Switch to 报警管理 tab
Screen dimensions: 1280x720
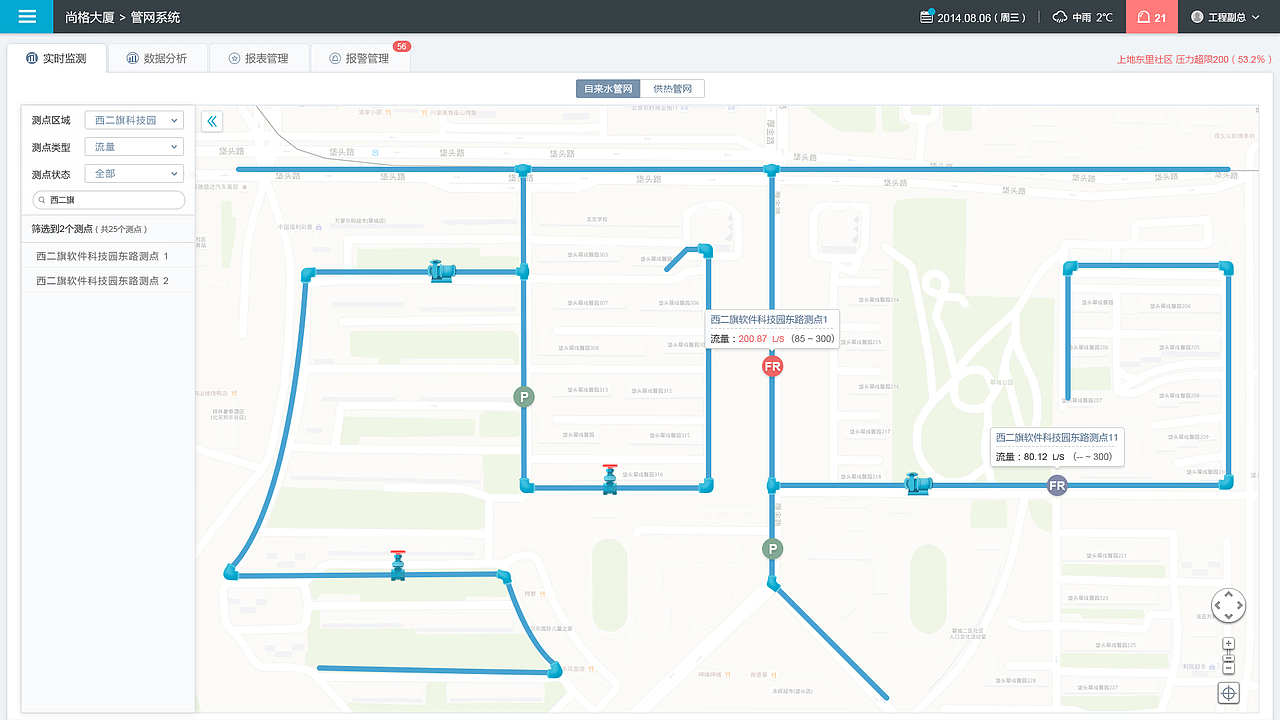(x=360, y=59)
